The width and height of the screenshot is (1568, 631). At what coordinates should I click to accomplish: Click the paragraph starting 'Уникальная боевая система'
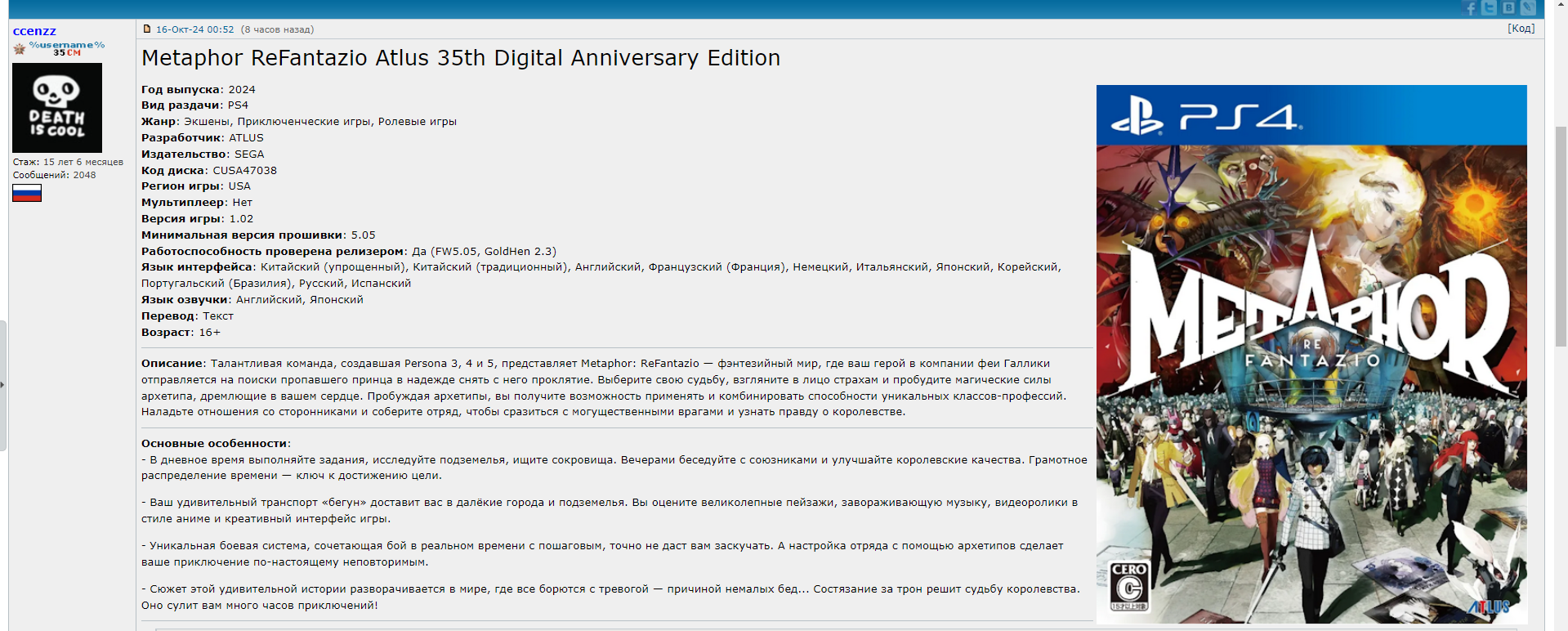[x=602, y=554]
